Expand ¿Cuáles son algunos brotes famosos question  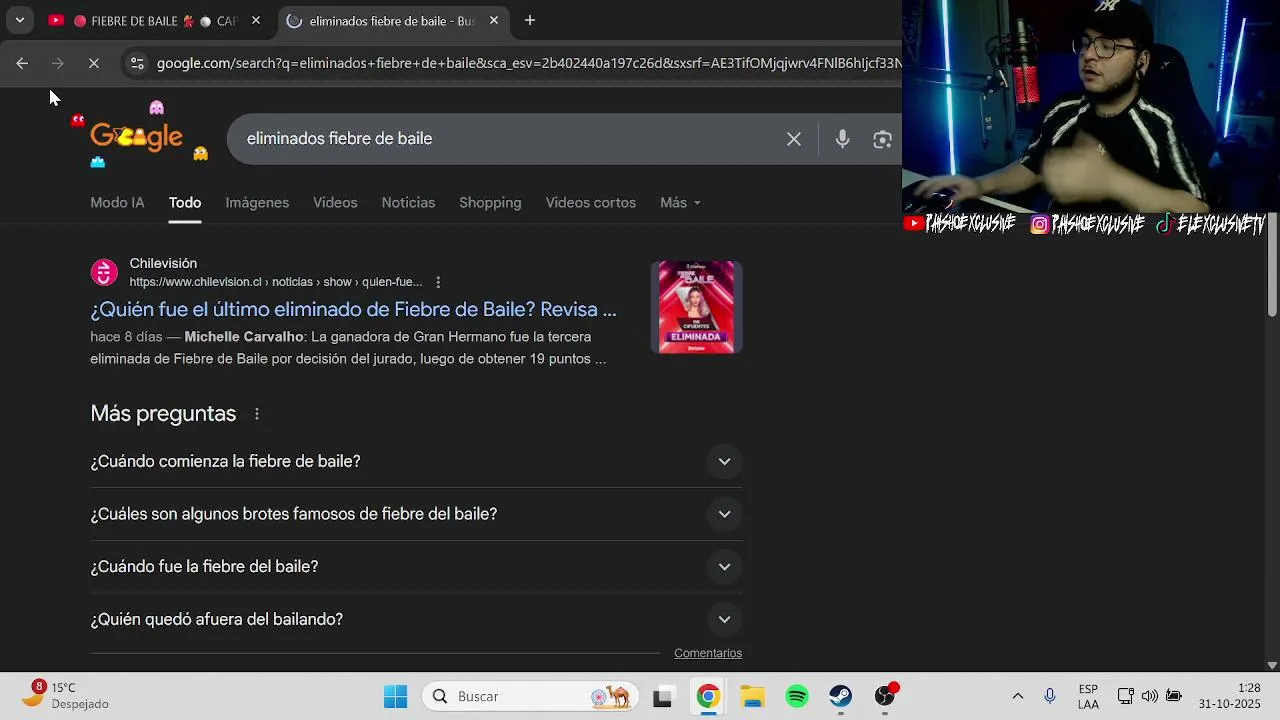pyautogui.click(x=416, y=514)
